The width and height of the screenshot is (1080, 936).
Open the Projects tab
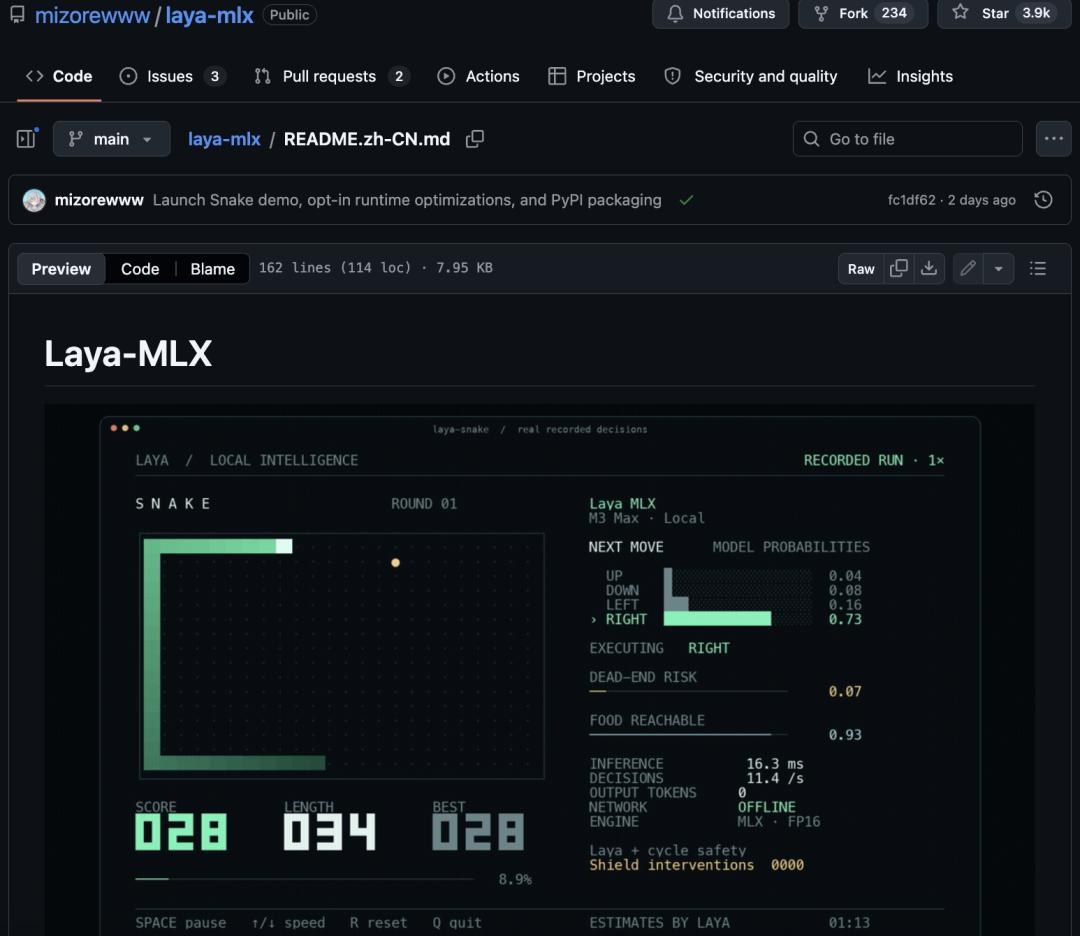coord(592,76)
